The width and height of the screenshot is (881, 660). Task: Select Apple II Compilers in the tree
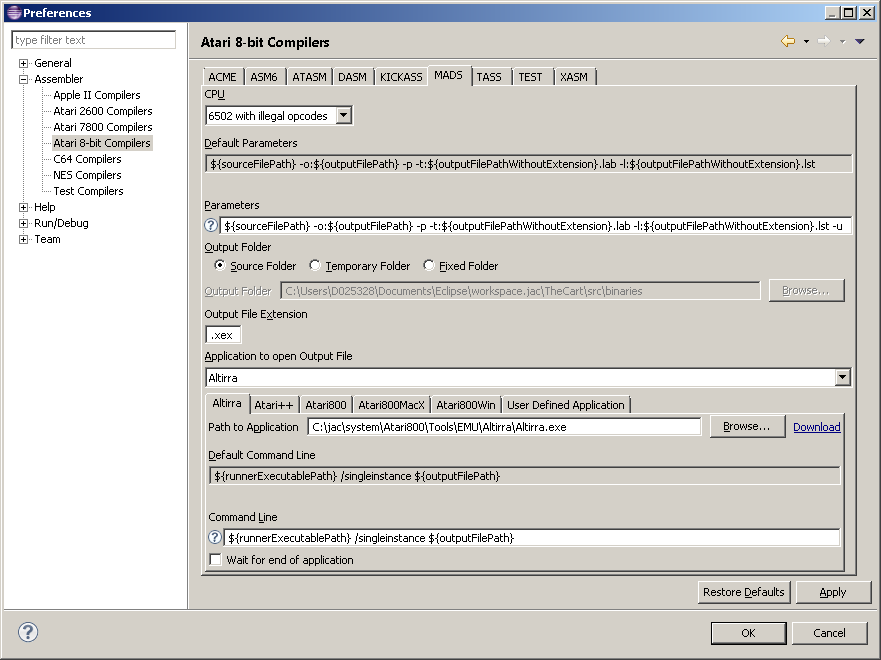[x=97, y=95]
